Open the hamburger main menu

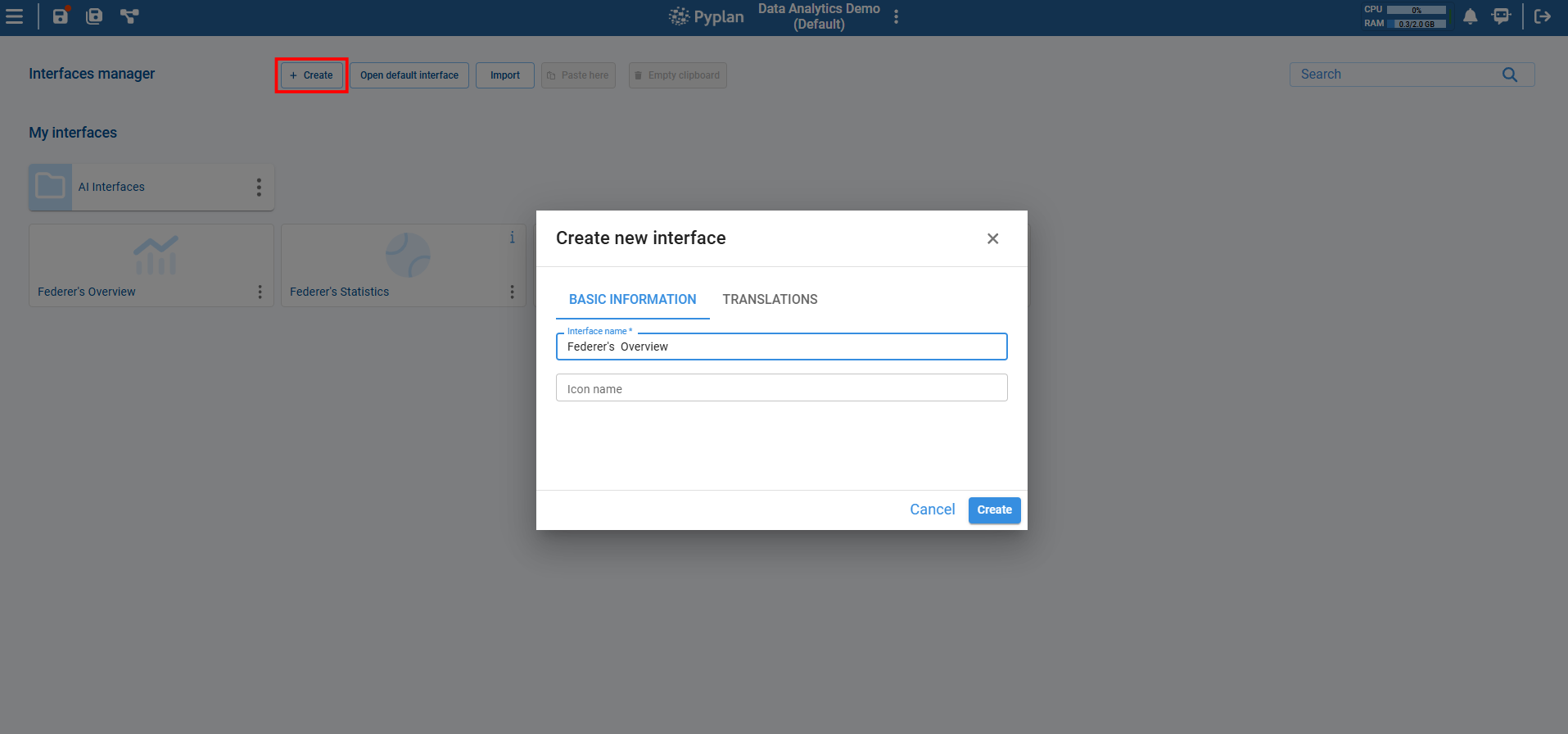click(15, 16)
